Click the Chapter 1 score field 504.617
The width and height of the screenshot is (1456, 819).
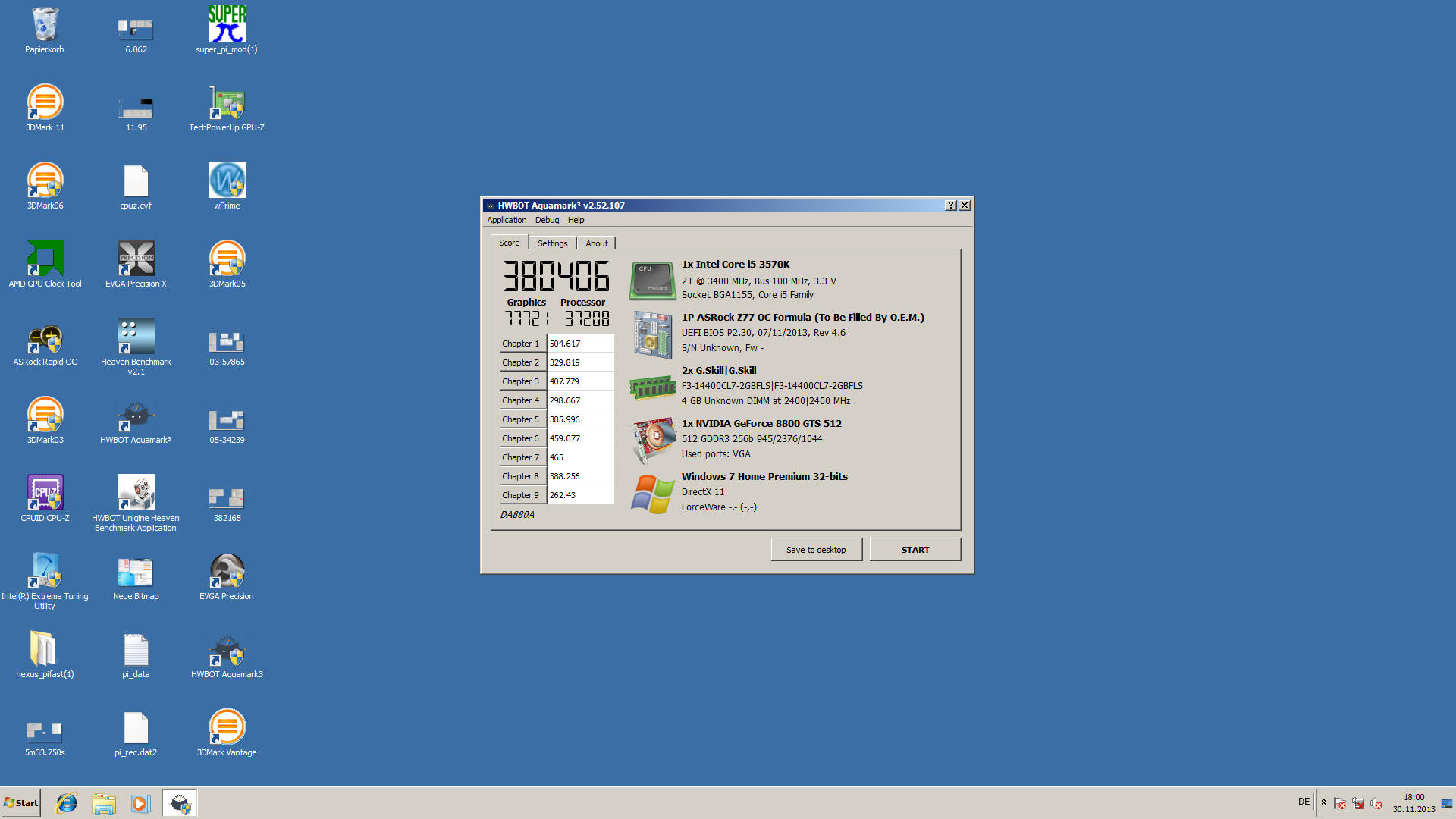[581, 344]
